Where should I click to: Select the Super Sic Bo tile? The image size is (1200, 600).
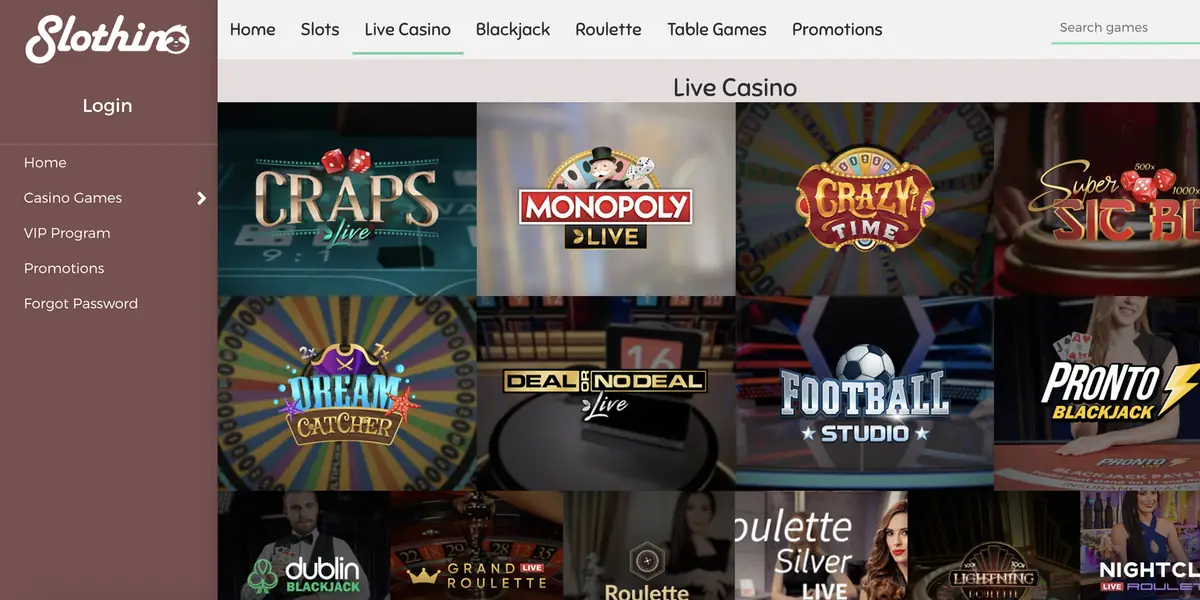1097,199
